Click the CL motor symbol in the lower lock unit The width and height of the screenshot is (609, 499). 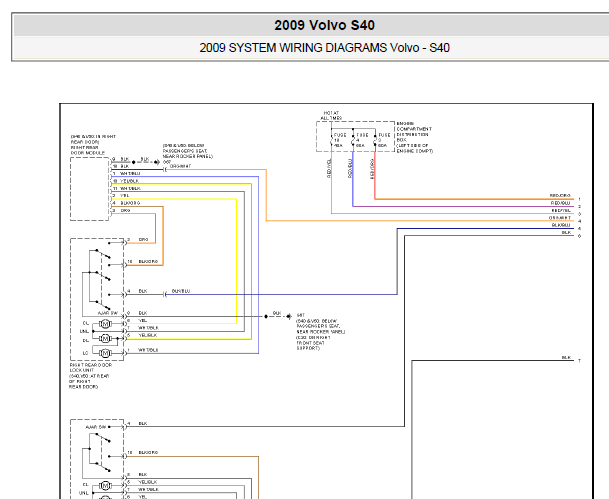click(105, 486)
